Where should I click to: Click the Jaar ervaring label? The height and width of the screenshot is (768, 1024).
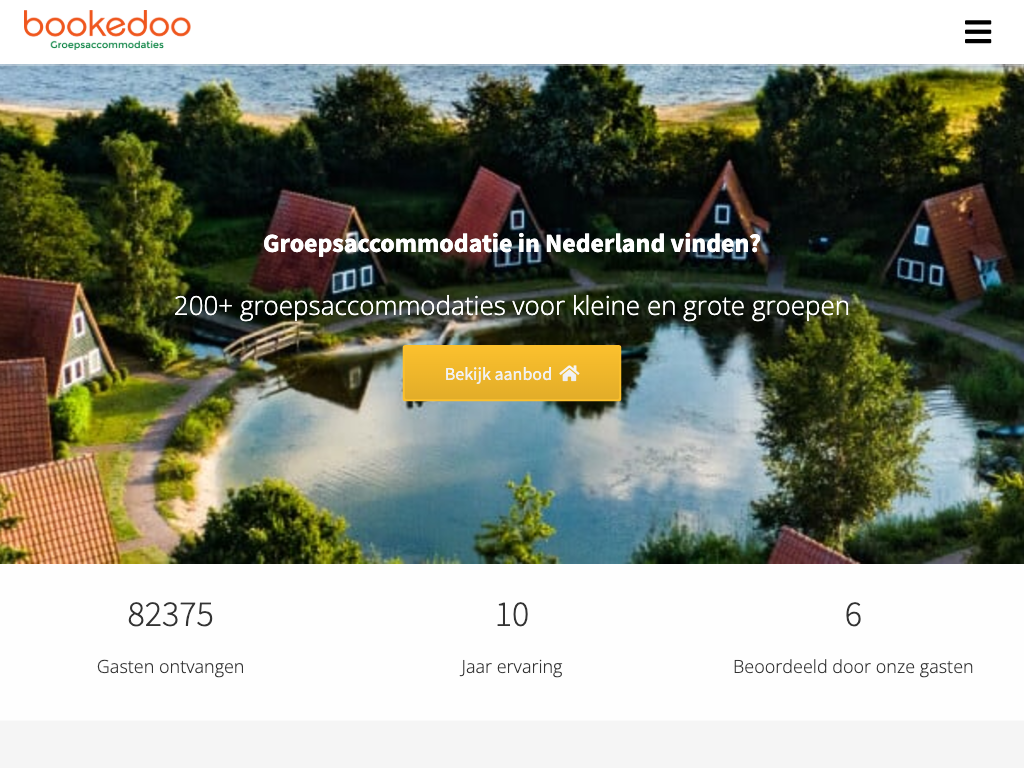click(511, 667)
